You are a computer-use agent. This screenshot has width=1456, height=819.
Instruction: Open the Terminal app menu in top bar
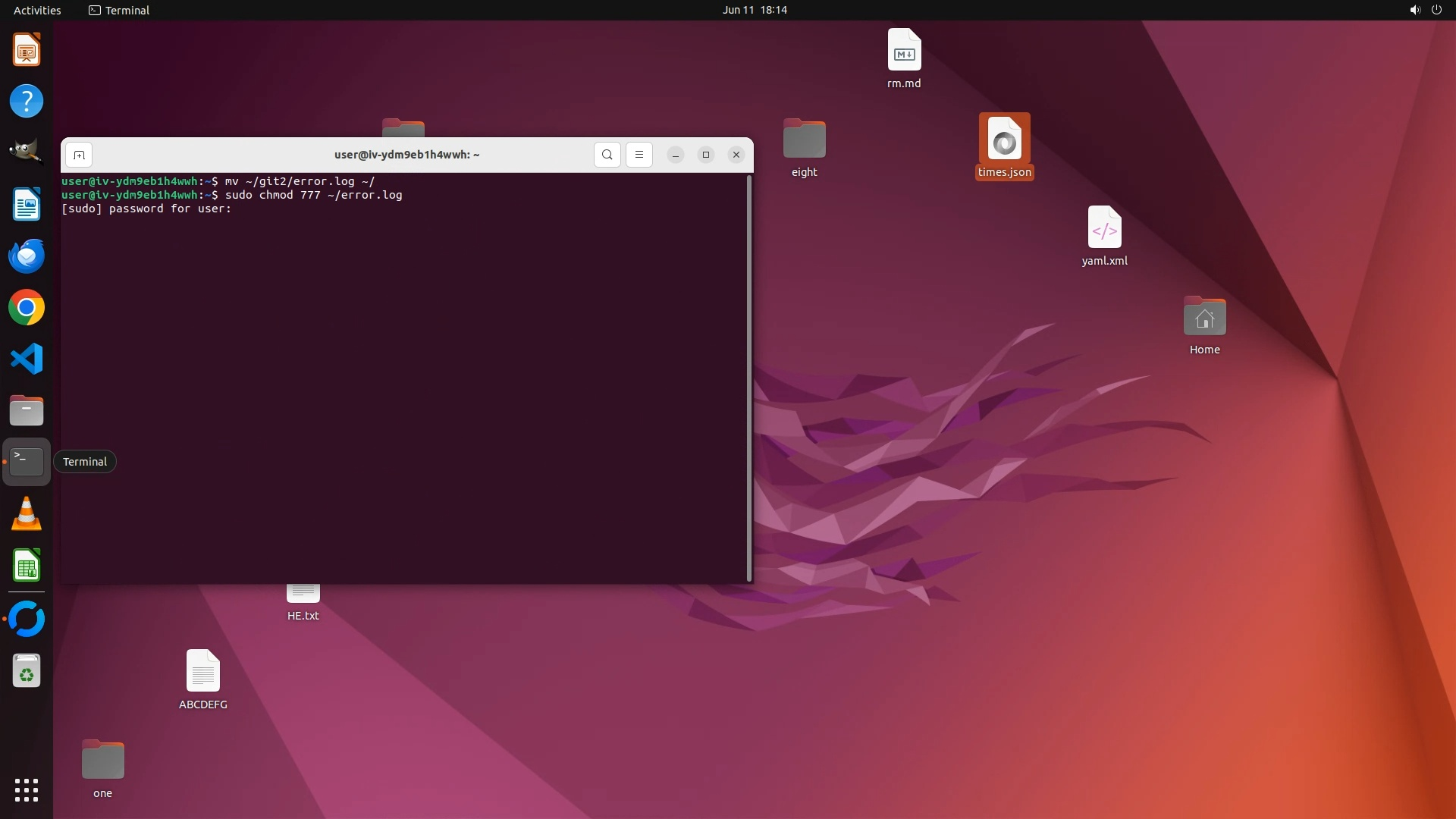119,10
